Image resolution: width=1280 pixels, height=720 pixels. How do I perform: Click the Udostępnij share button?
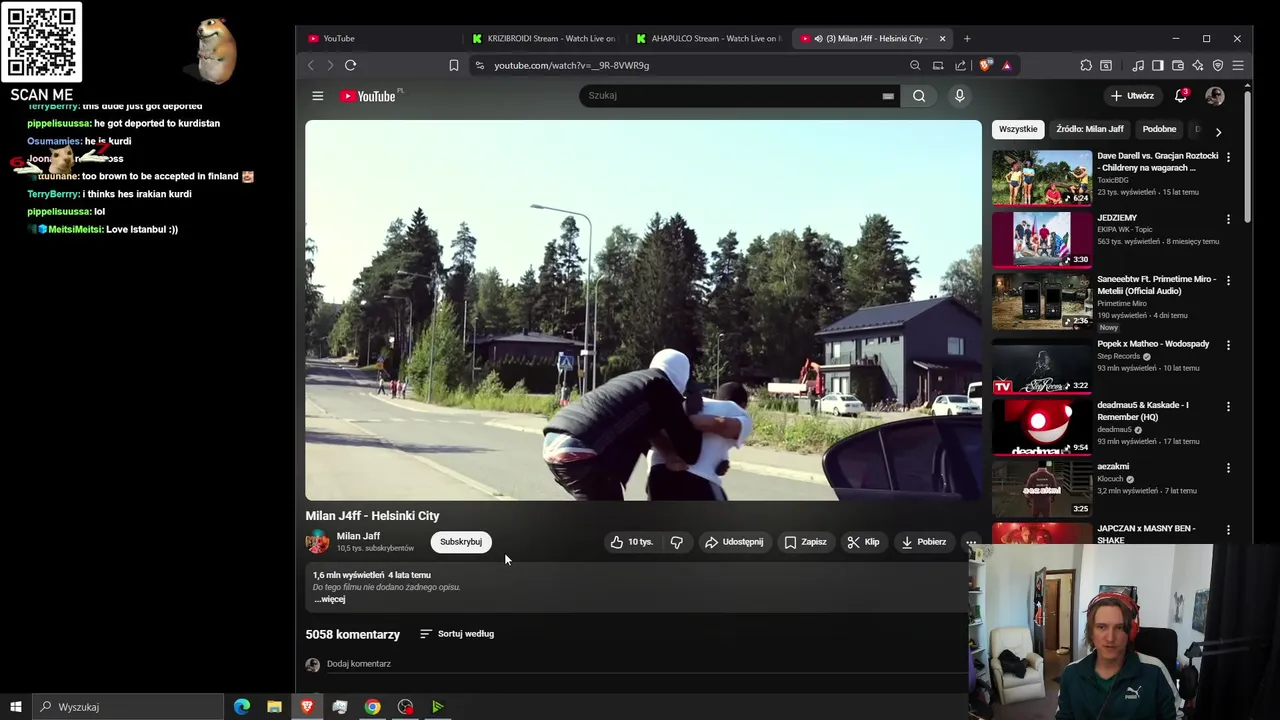pyautogui.click(x=734, y=542)
